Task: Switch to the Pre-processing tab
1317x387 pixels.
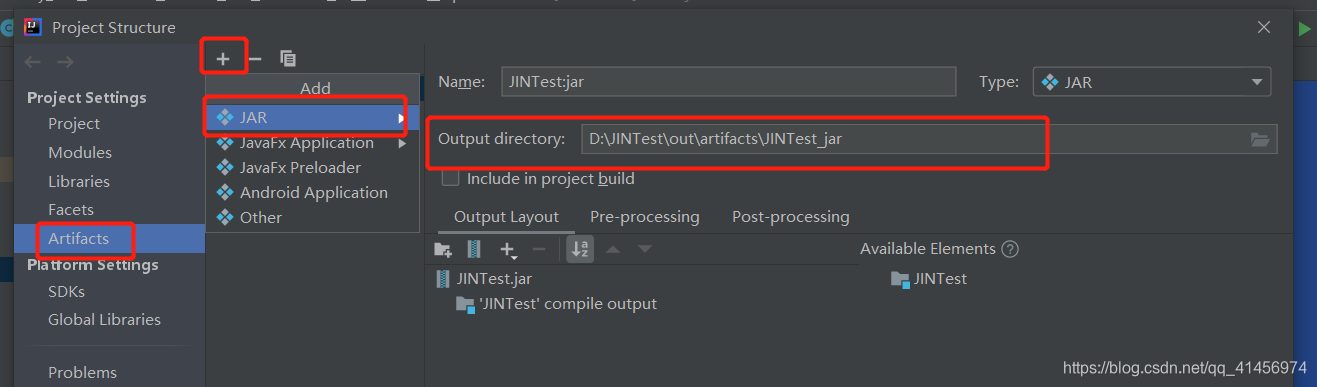Action: coord(645,217)
